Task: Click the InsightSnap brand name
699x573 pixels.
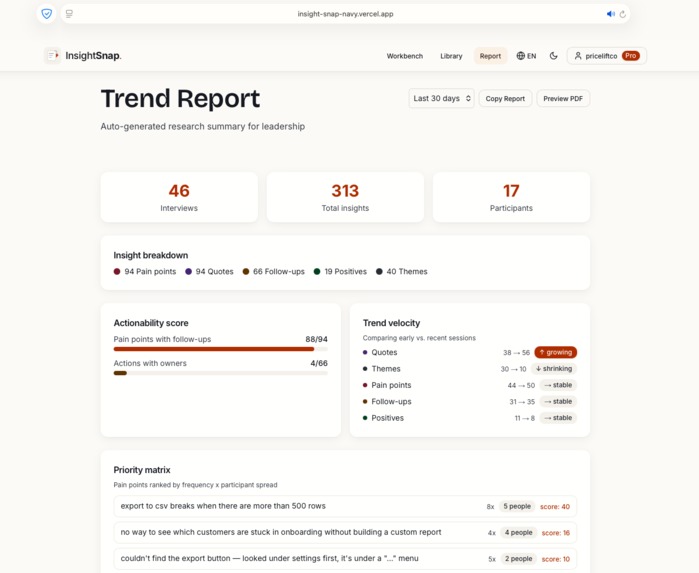Action: [93, 56]
